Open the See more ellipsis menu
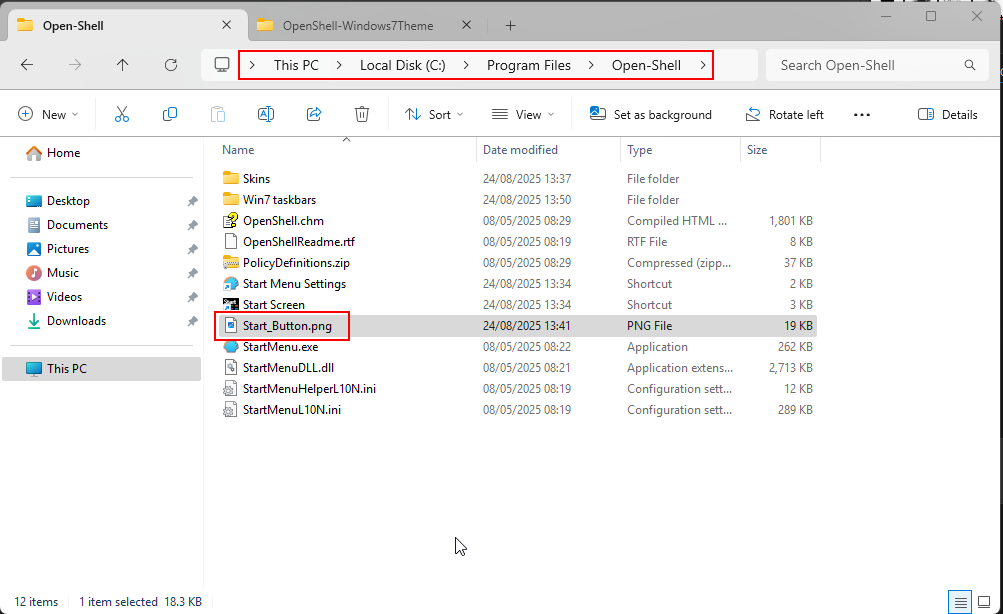This screenshot has height=614, width=1003. pos(862,115)
